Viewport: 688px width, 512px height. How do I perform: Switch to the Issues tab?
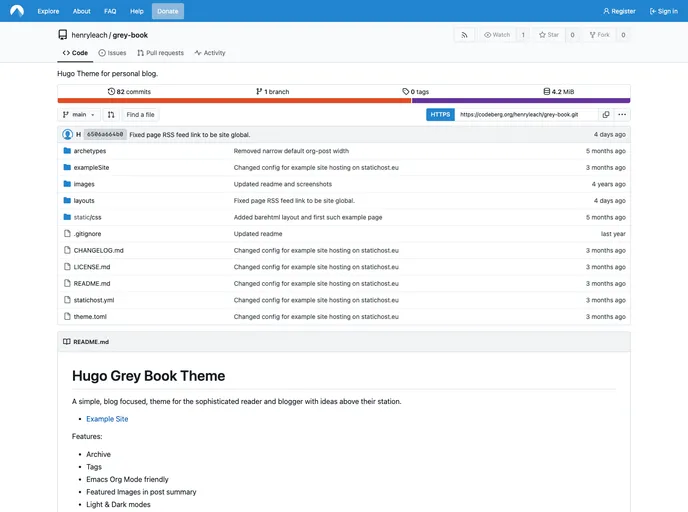point(112,53)
